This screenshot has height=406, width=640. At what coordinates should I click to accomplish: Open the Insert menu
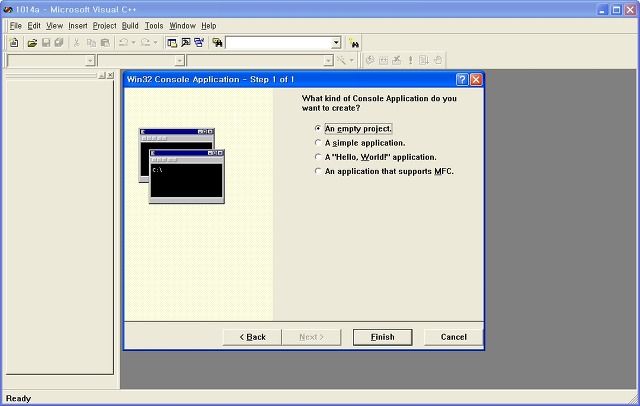tap(78, 26)
